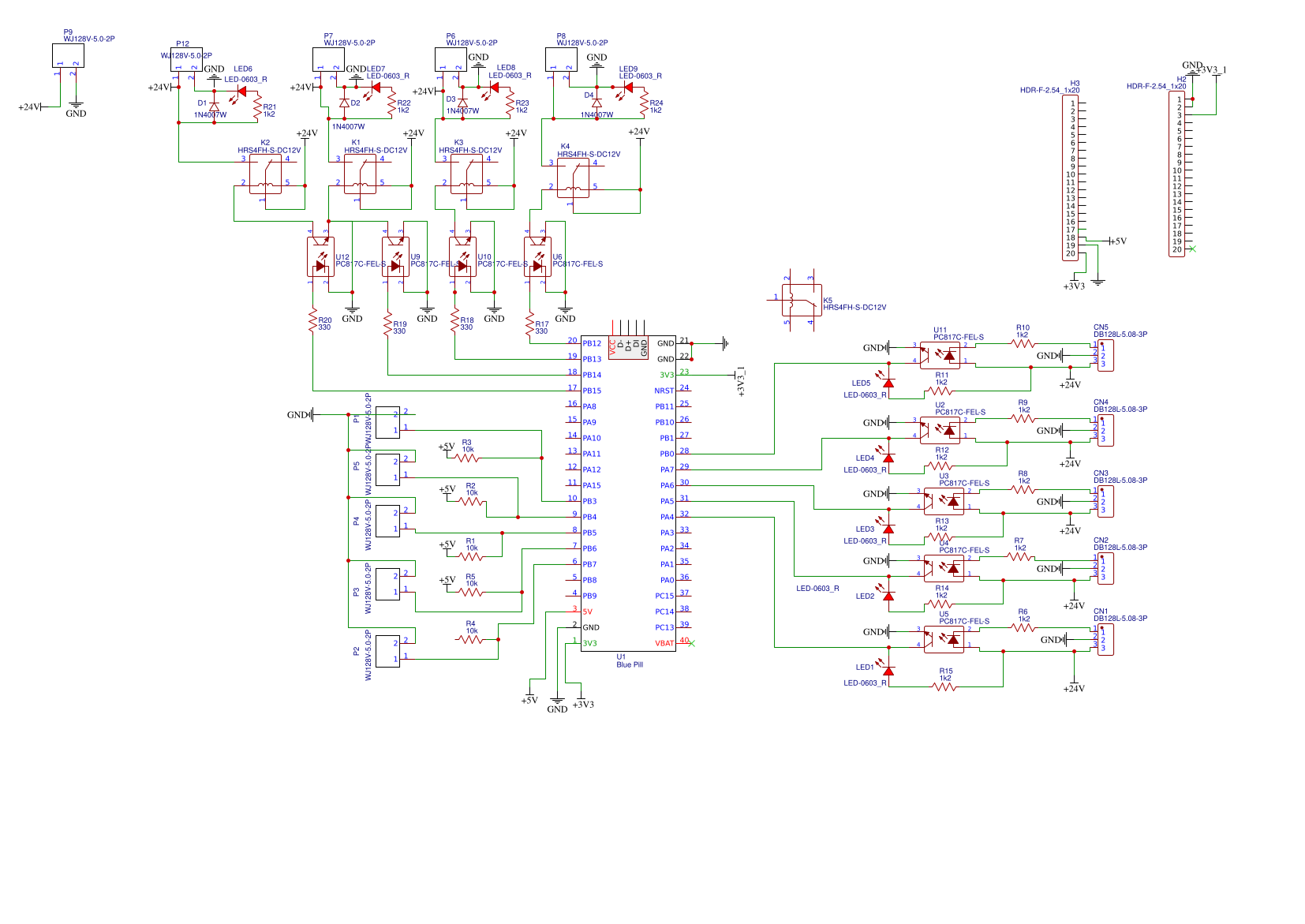
Task: Select the 'PA15' pin label
Action: click(592, 485)
